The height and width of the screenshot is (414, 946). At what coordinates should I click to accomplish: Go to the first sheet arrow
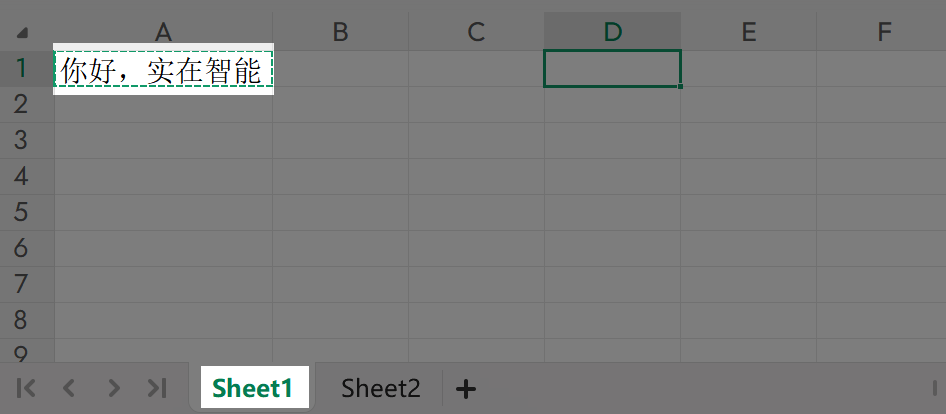pyautogui.click(x=27, y=388)
